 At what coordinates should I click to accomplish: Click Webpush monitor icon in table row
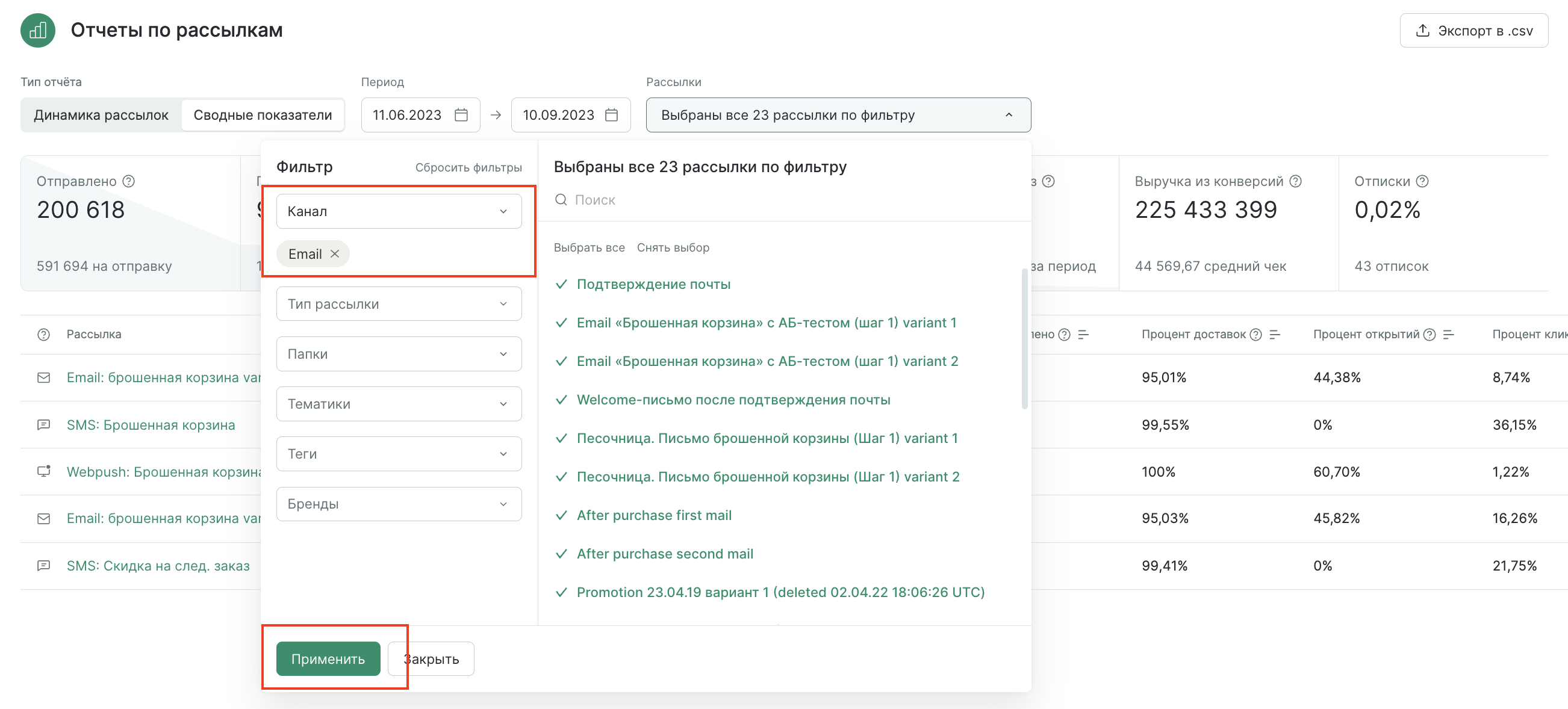click(44, 472)
